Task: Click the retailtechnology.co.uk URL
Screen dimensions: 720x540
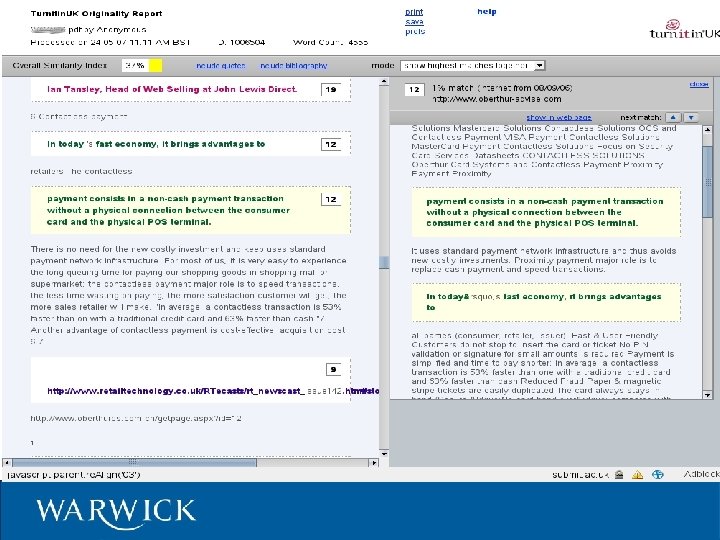Action: [x=213, y=391]
